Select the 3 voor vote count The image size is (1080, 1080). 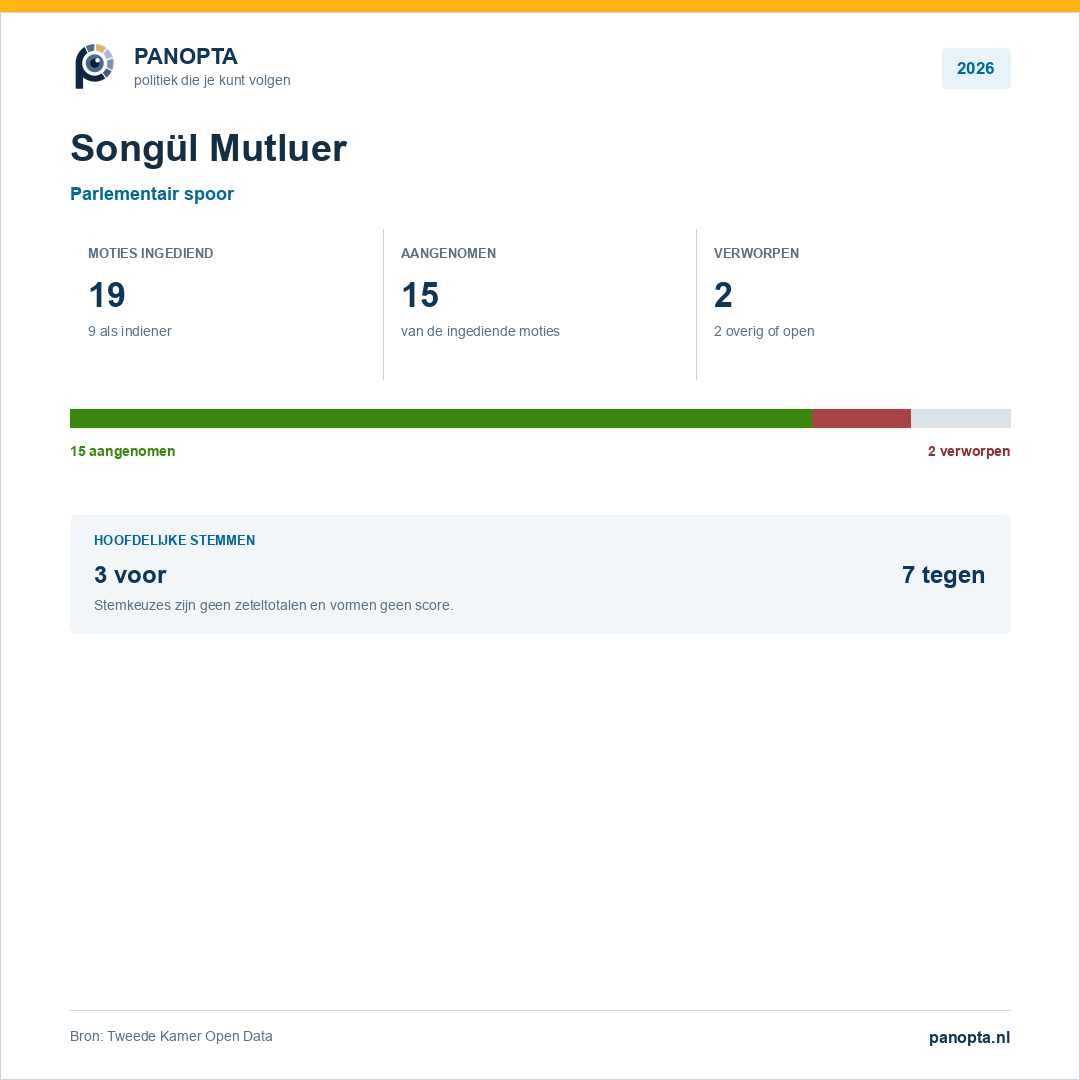pyautogui.click(x=130, y=574)
